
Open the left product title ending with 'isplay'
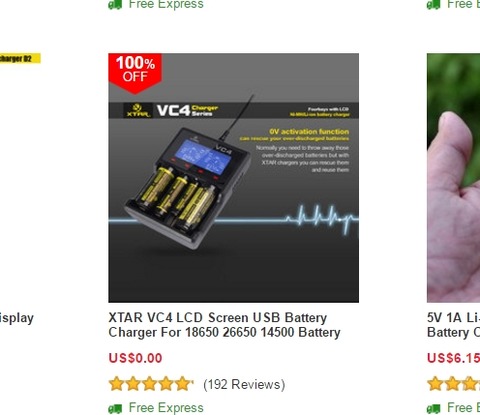point(17,318)
